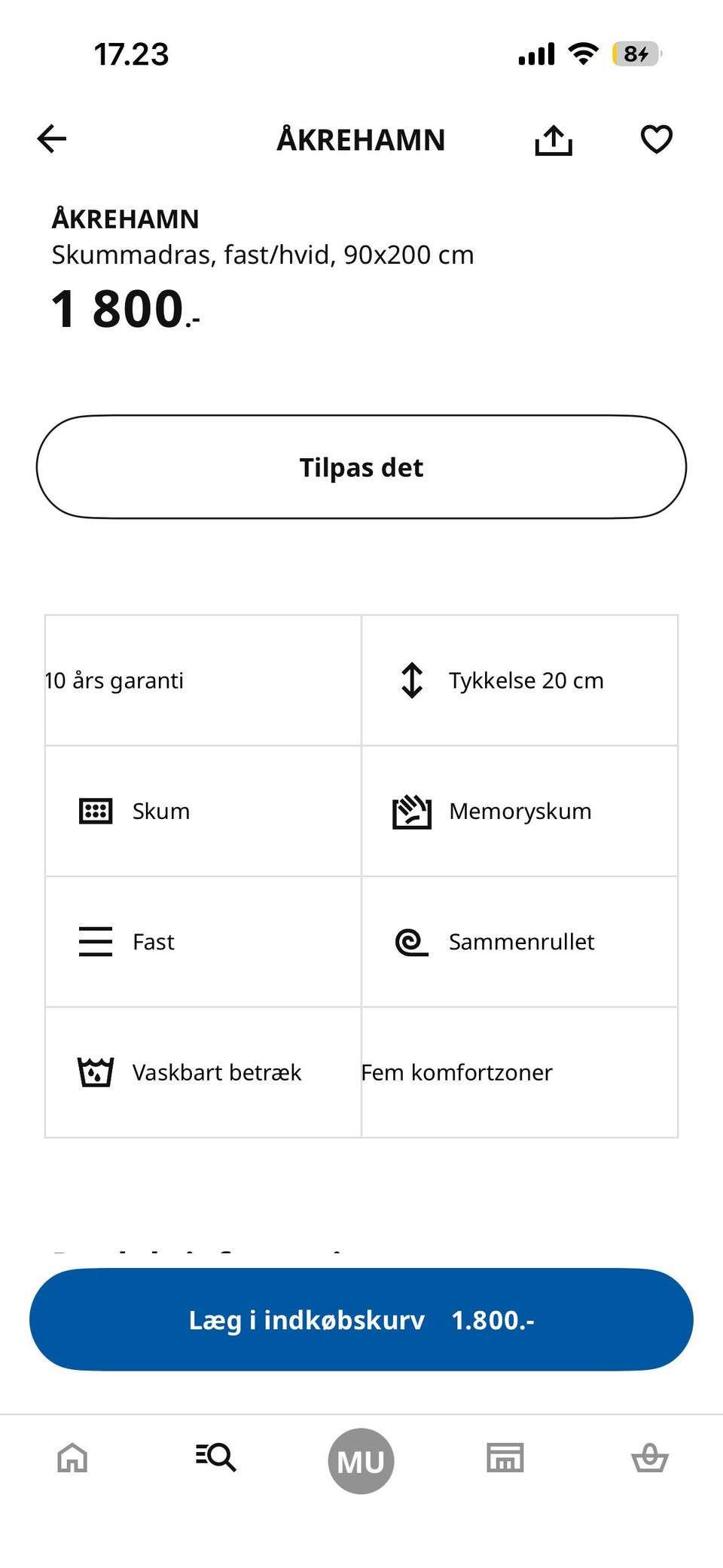Tap the Skum foam feature cell
This screenshot has height=1568, width=723.
click(203, 812)
